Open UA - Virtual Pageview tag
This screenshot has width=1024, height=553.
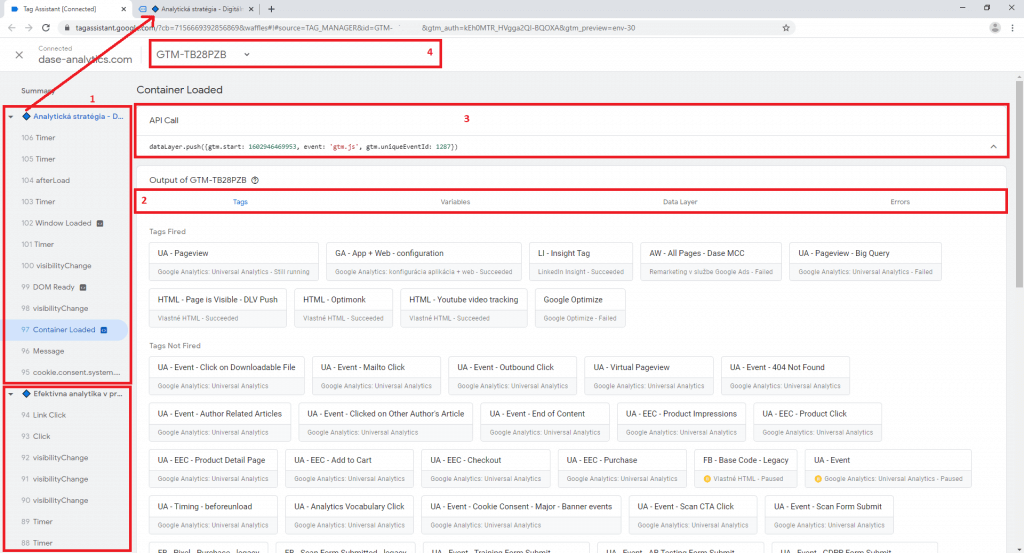[648, 376]
